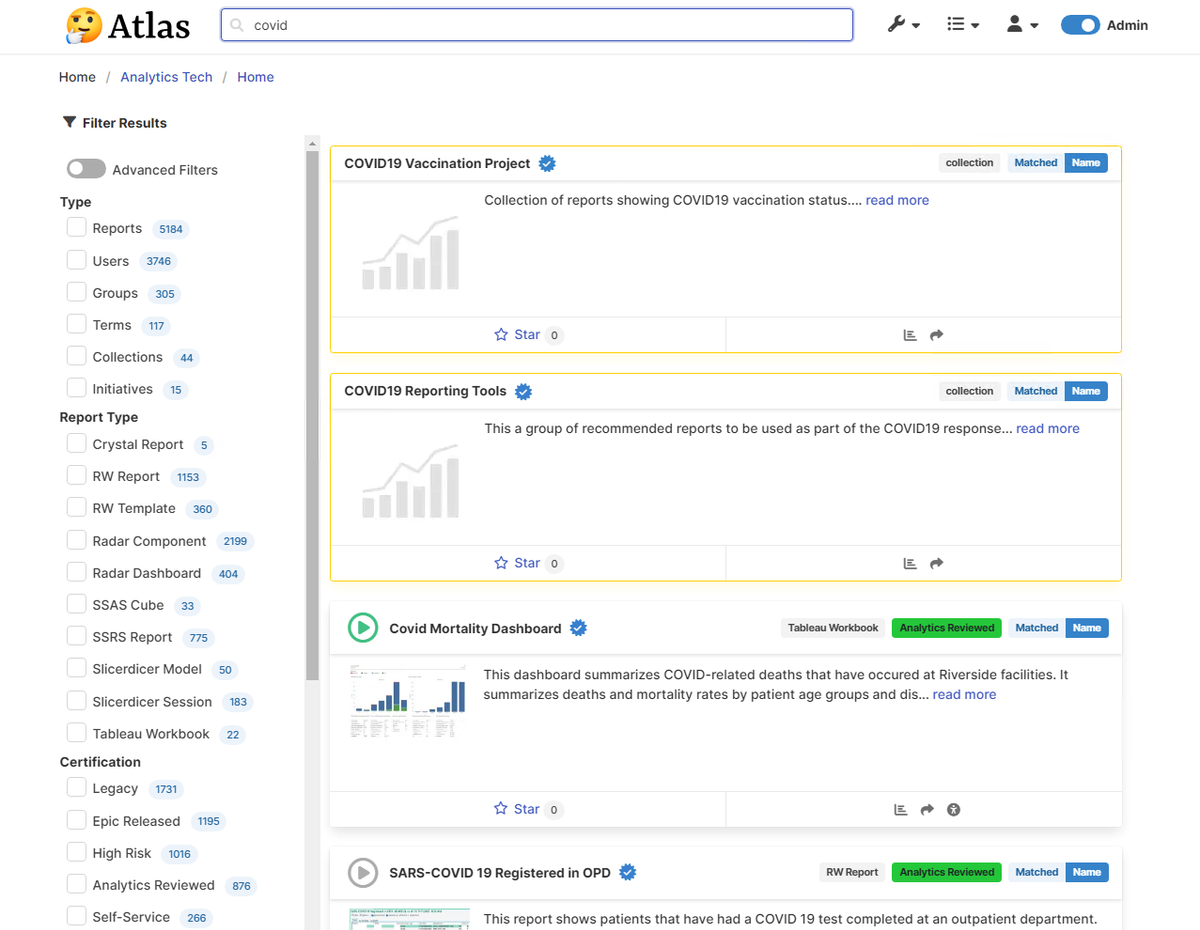The height and width of the screenshot is (930, 1200).
Task: Click the Atlas logo icon
Action: [x=82, y=26]
